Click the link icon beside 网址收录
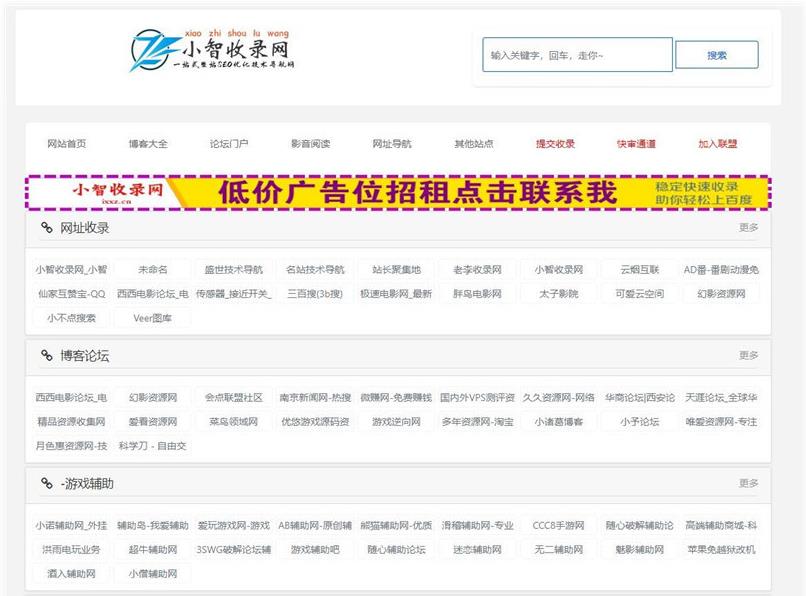This screenshot has width=806, height=596. point(46,228)
